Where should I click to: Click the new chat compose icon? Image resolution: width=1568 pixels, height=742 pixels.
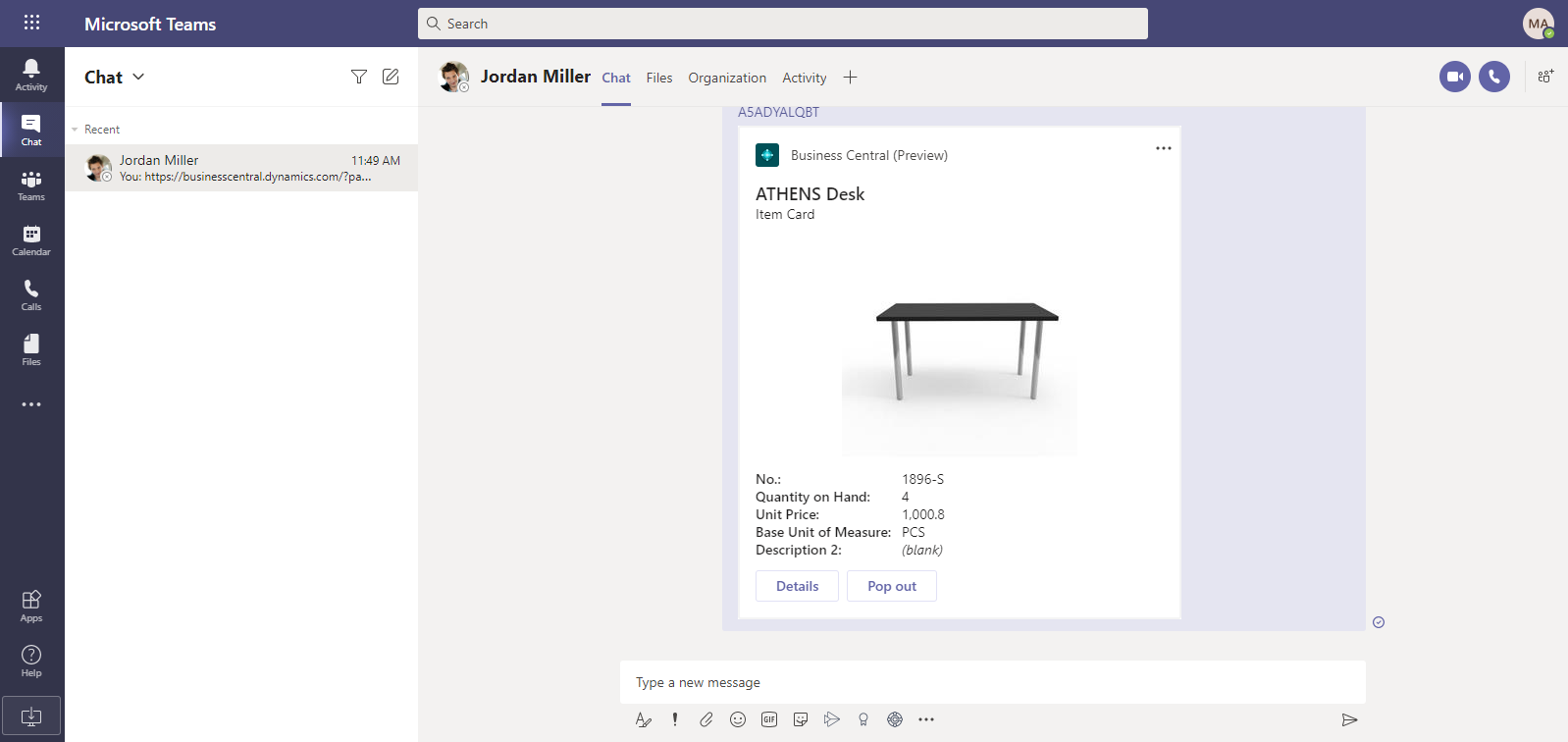[x=391, y=77]
